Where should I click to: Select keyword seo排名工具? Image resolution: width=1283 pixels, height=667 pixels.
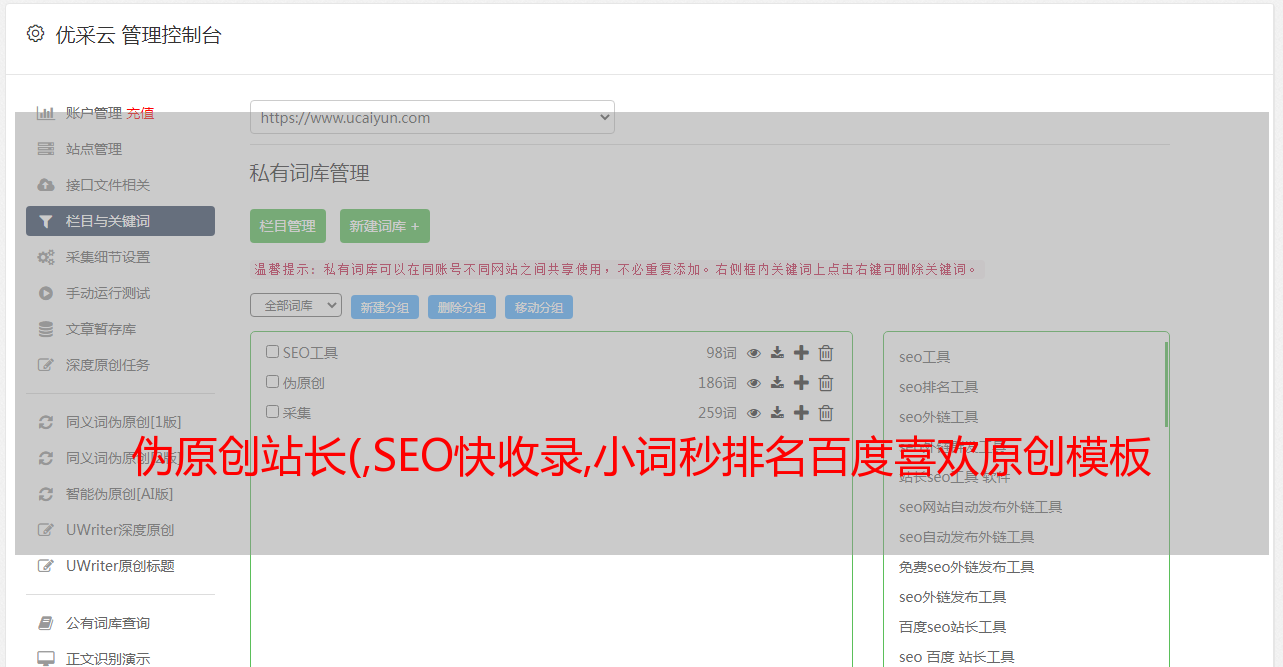point(938,387)
